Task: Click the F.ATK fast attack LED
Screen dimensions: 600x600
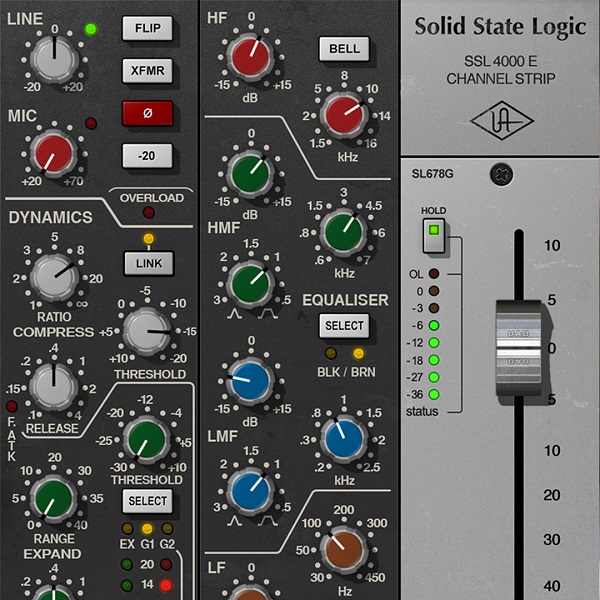Action: (12, 406)
